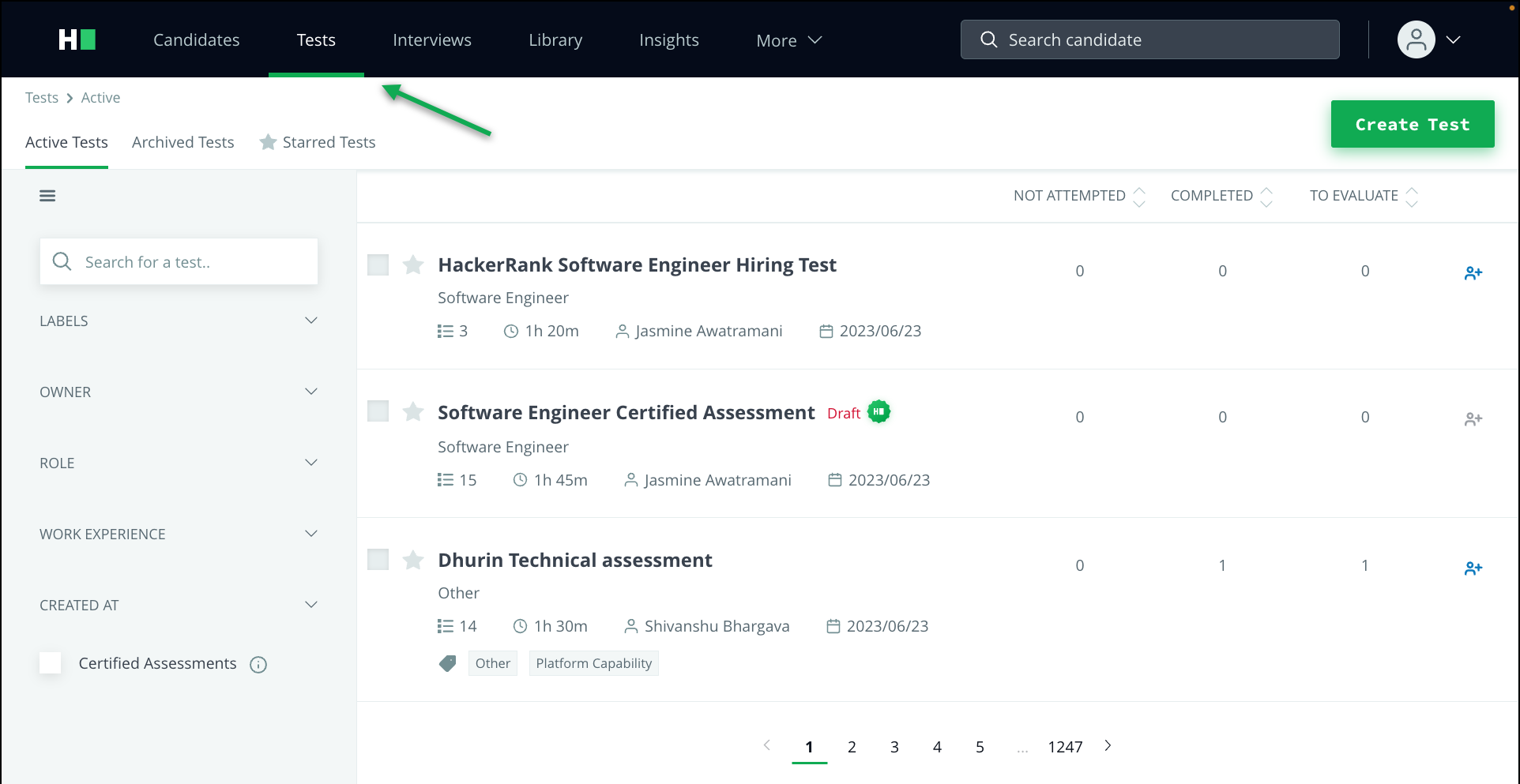Click the search magnifier in candidate search
1520x784 pixels.
(x=988, y=39)
